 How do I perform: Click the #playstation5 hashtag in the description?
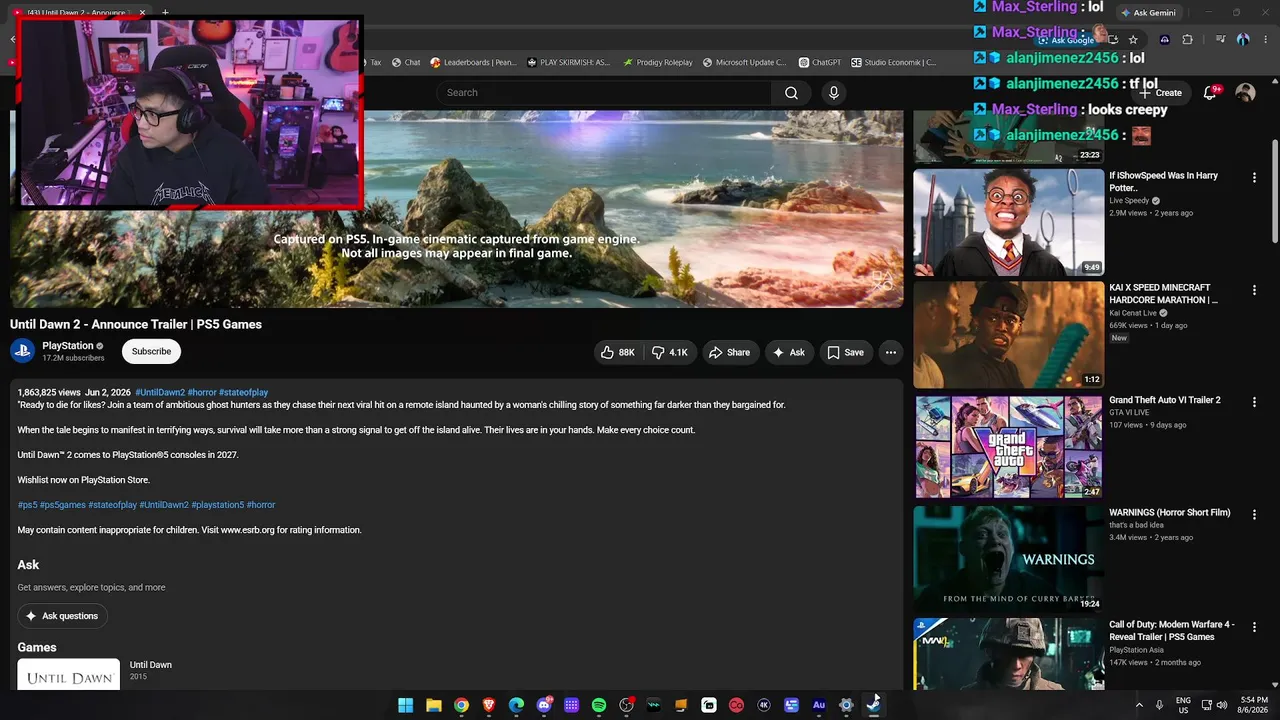[x=218, y=505]
